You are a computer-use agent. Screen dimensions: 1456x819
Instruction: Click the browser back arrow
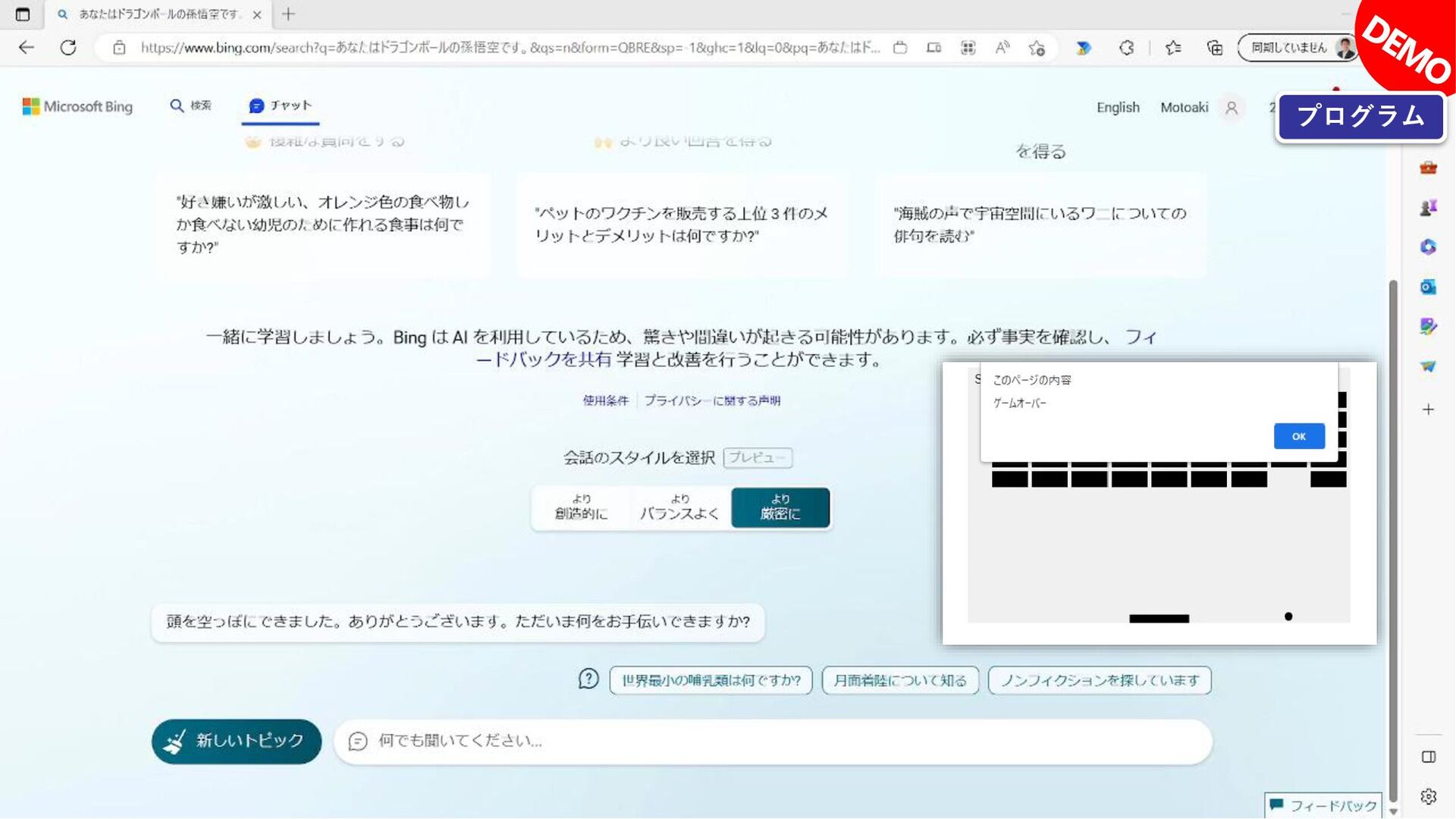pos(27,48)
